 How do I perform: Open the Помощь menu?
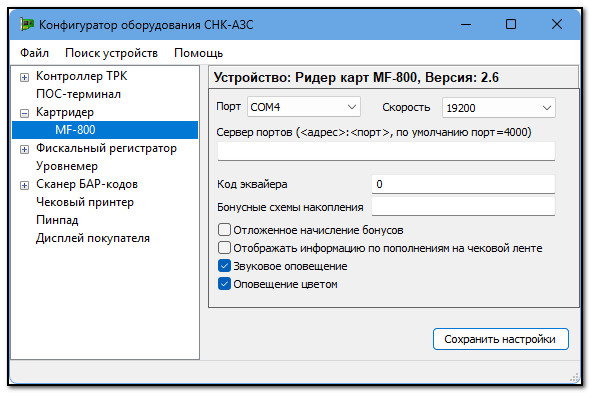pyautogui.click(x=198, y=53)
